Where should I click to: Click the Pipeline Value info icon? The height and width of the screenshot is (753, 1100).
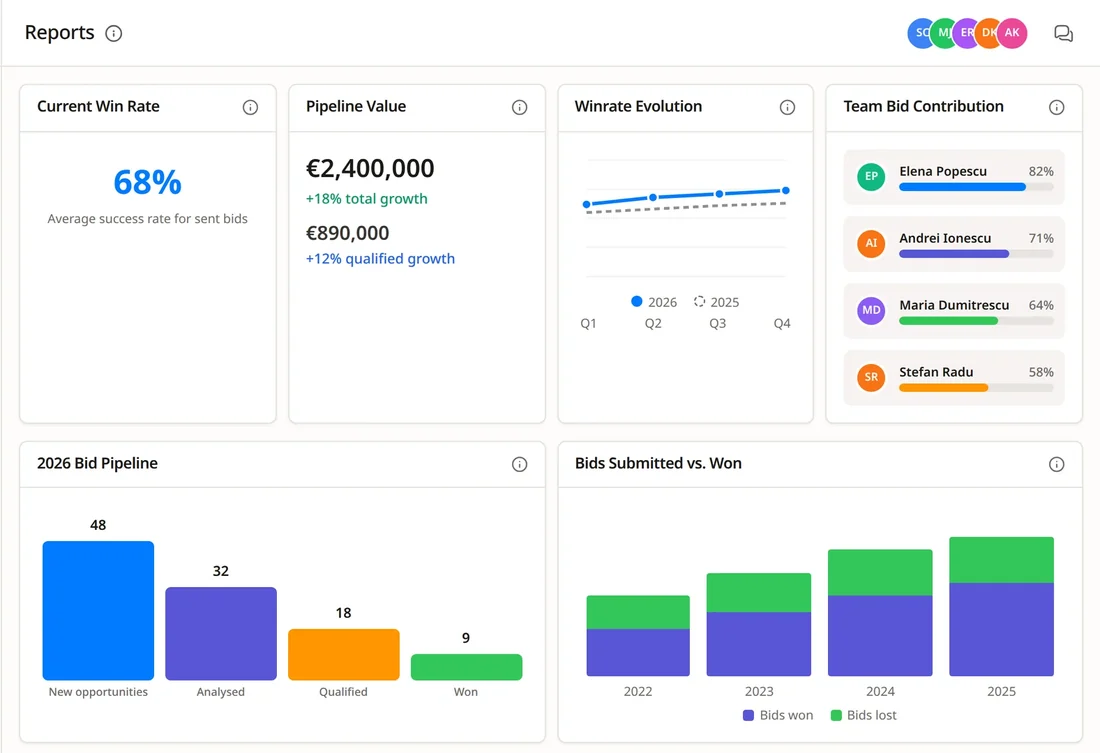tap(519, 107)
